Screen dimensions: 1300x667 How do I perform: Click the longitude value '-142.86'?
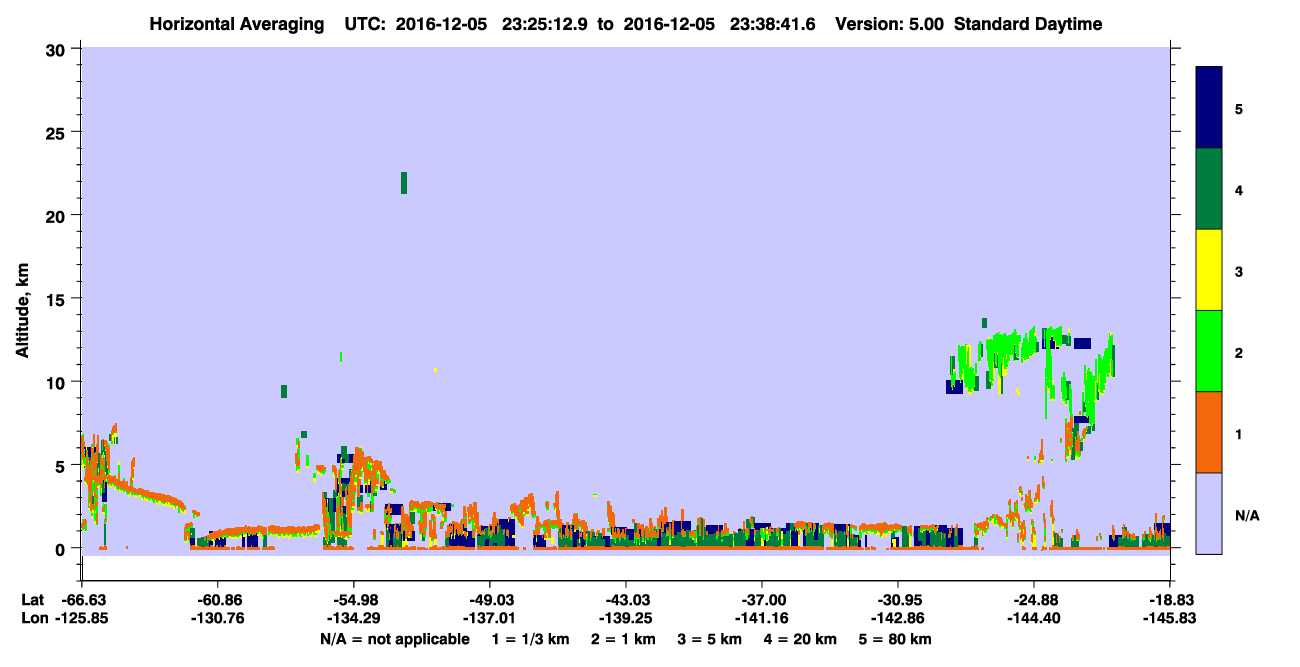pos(898,618)
